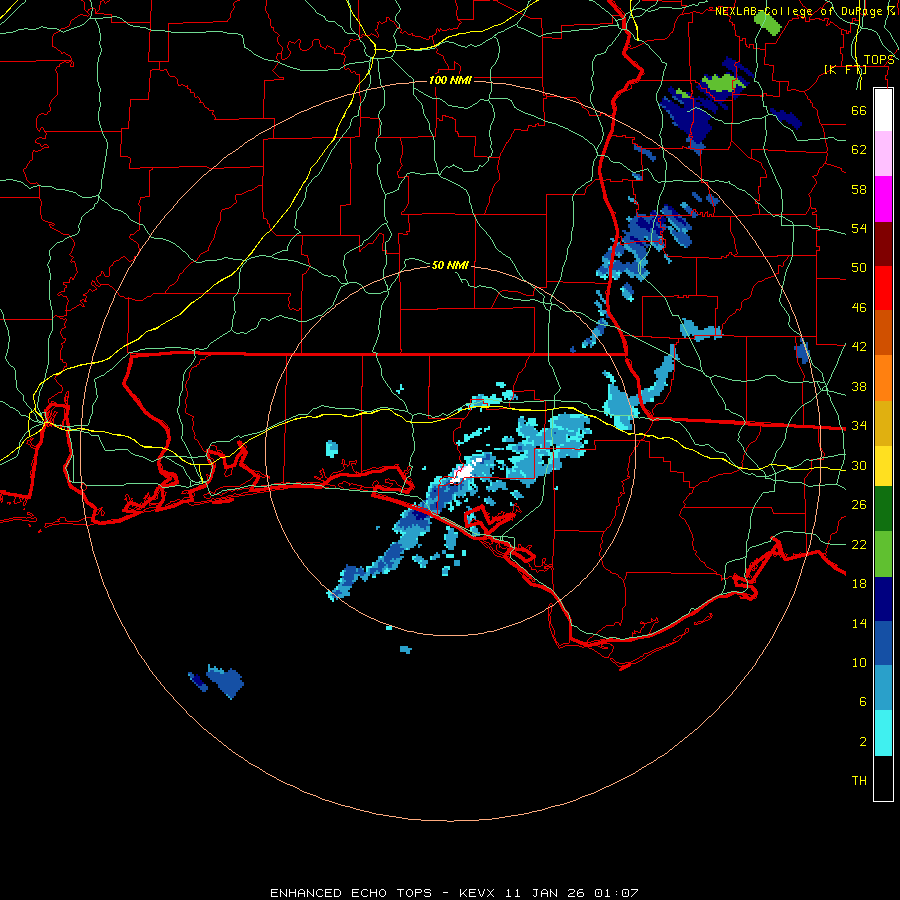The width and height of the screenshot is (900, 900).
Task: Click the '54' scale label
Action: [x=859, y=228]
